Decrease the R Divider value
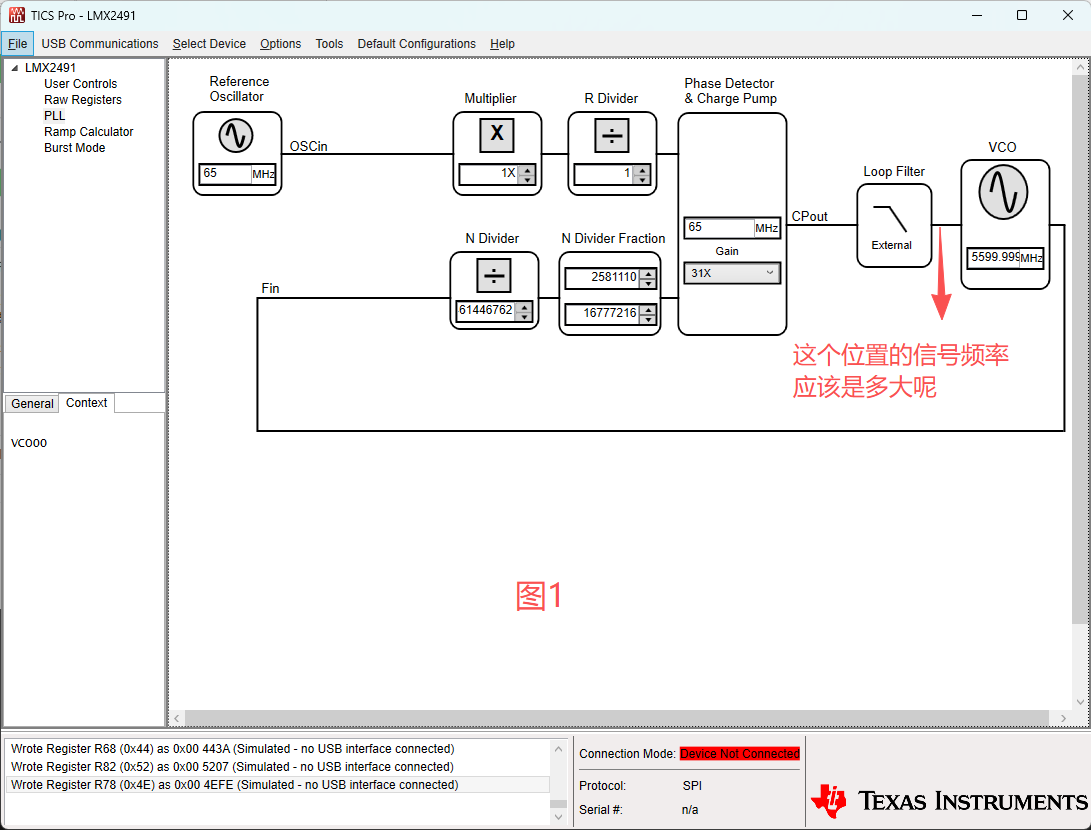 (x=642, y=179)
